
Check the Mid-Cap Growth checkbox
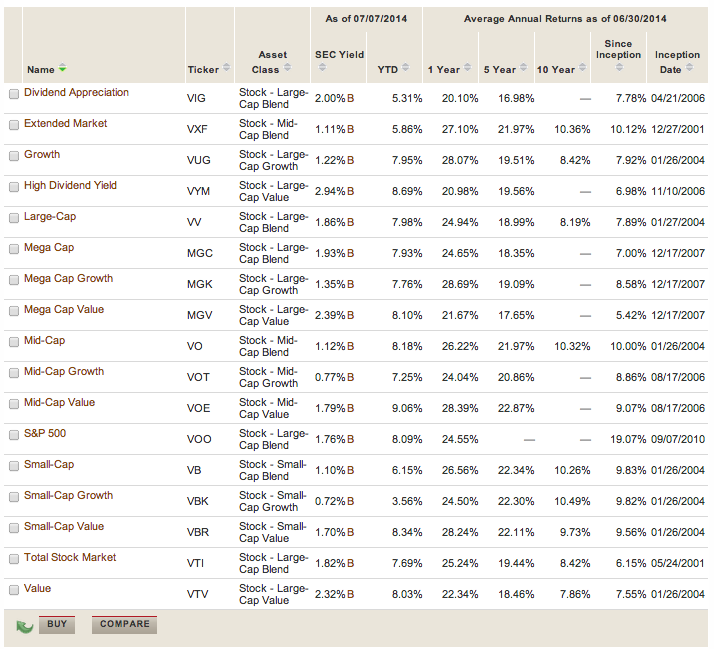coord(14,373)
